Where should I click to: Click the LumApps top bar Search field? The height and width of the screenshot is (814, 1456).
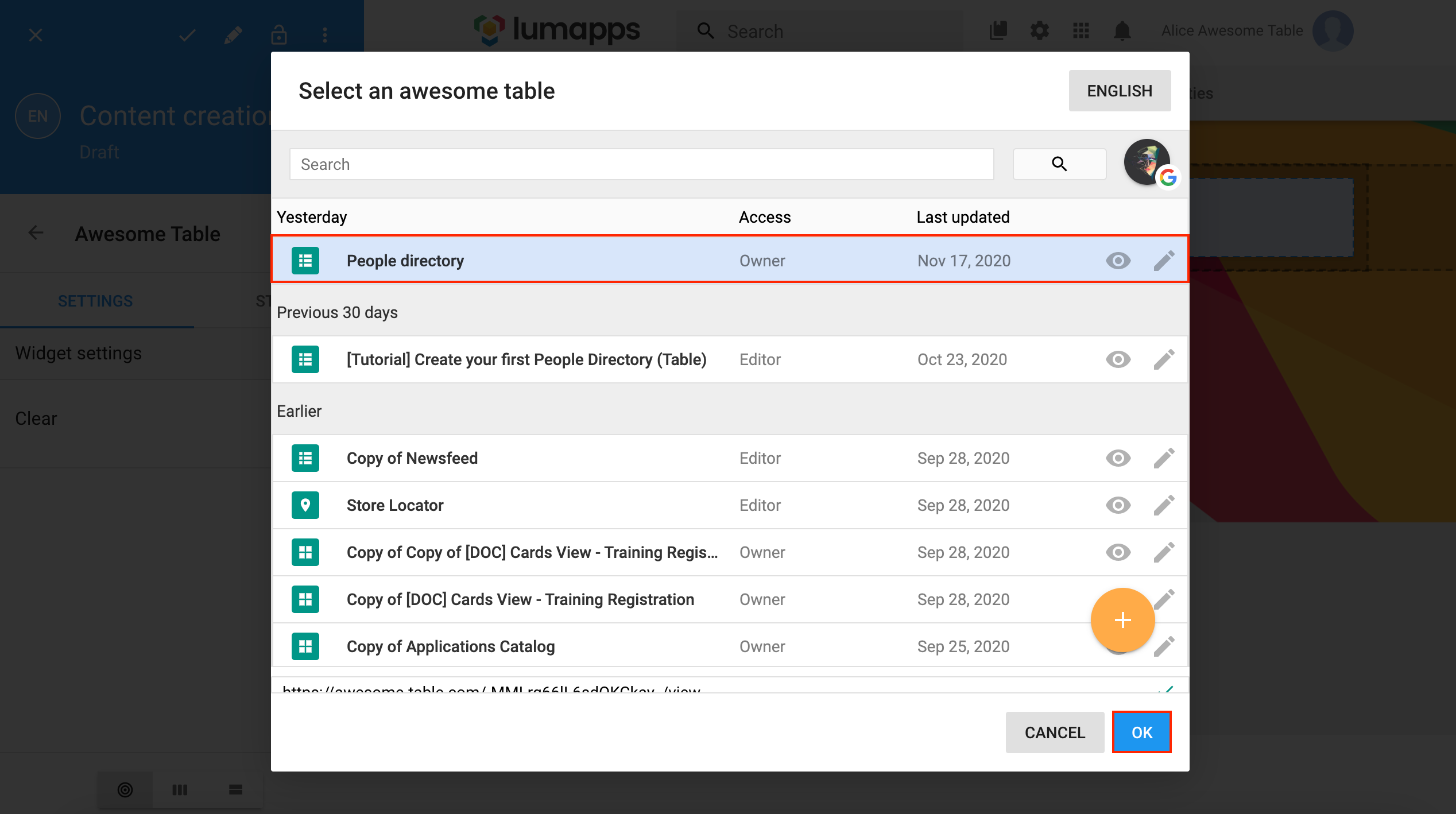tap(821, 31)
